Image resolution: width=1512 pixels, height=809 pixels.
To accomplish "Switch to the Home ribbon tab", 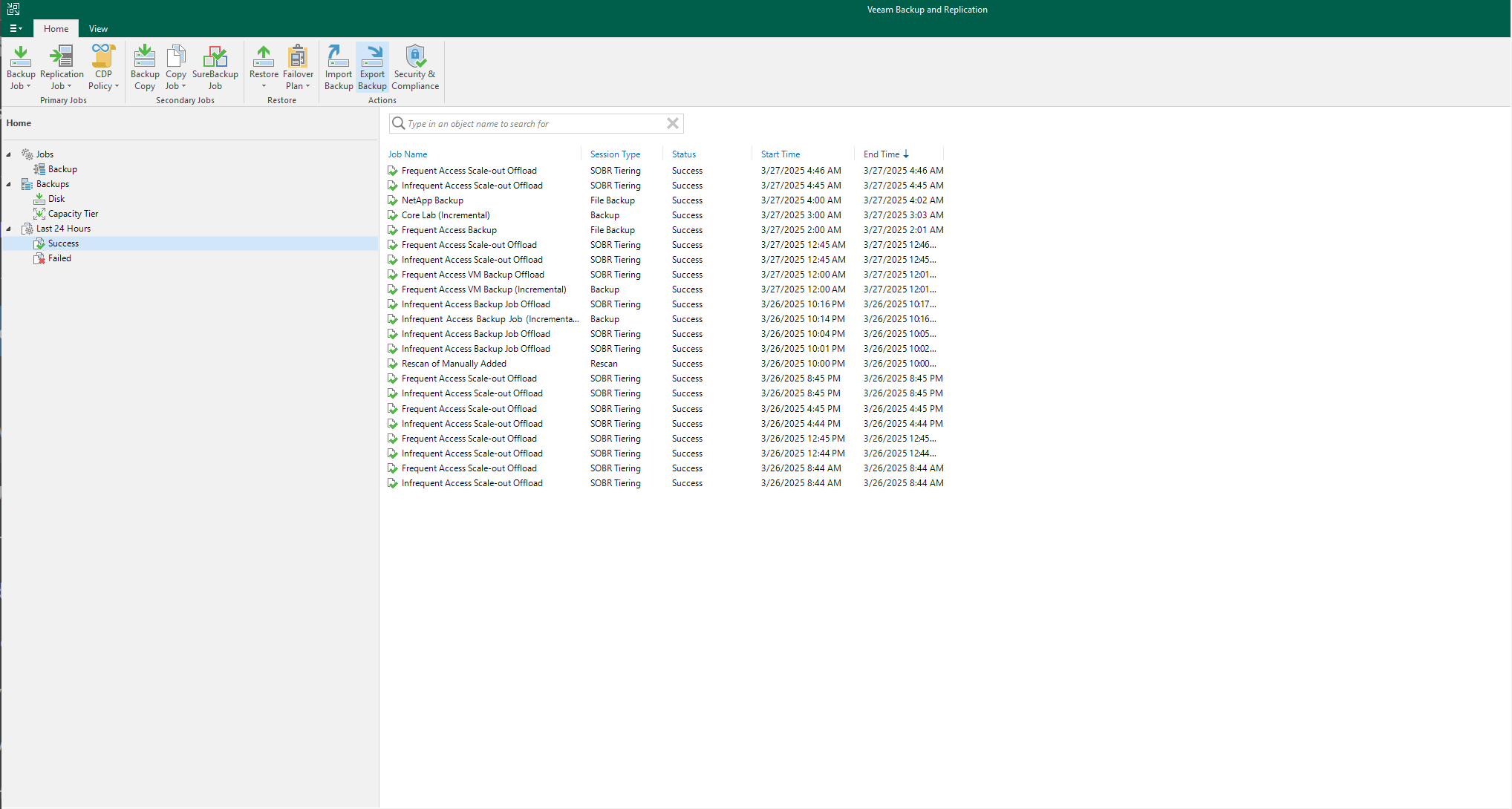I will (56, 28).
